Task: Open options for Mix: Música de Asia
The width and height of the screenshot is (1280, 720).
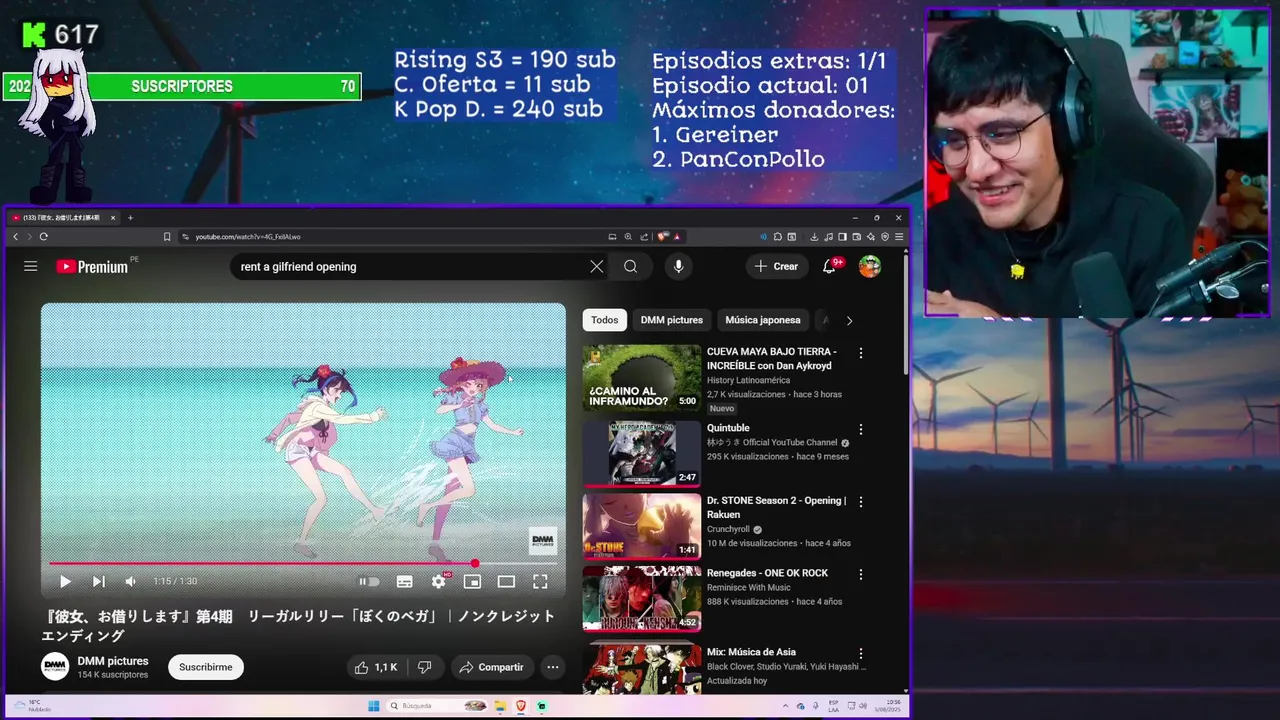Action: tap(861, 654)
